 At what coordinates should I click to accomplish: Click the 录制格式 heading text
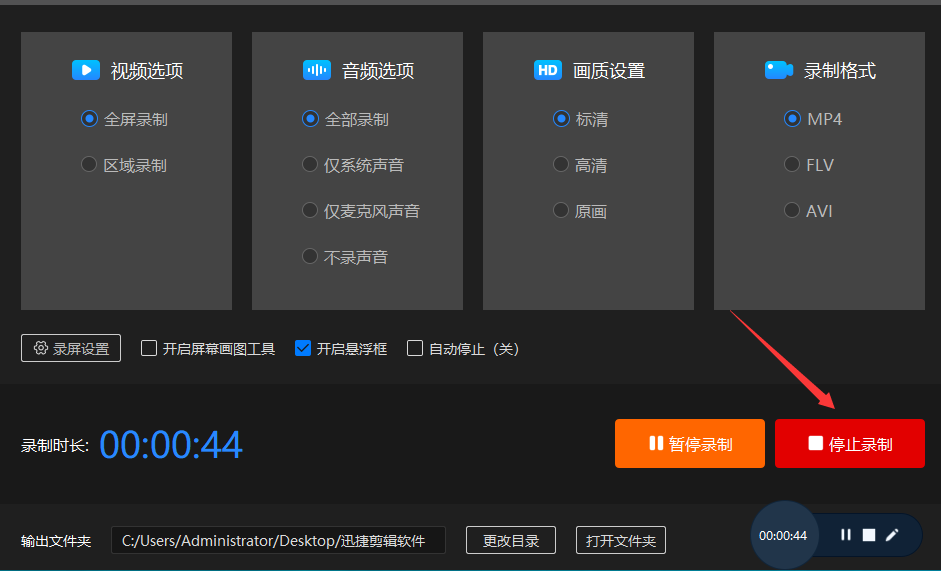tap(840, 71)
